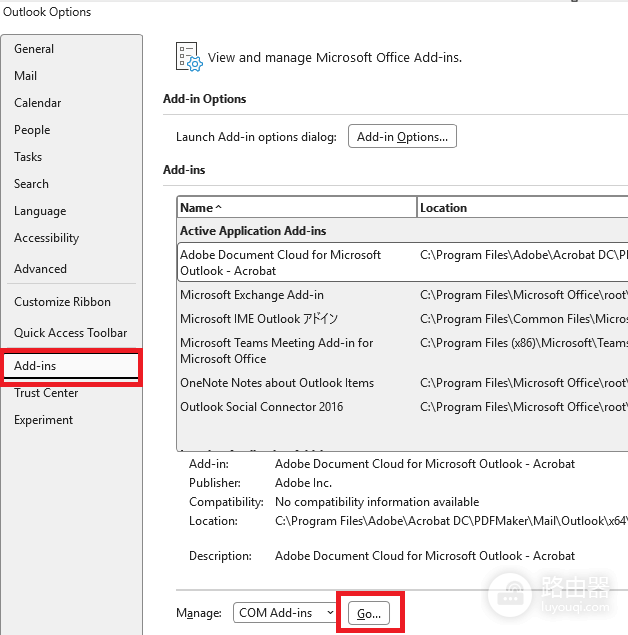The image size is (628, 635).
Task: Open the General options category
Action: 34,49
